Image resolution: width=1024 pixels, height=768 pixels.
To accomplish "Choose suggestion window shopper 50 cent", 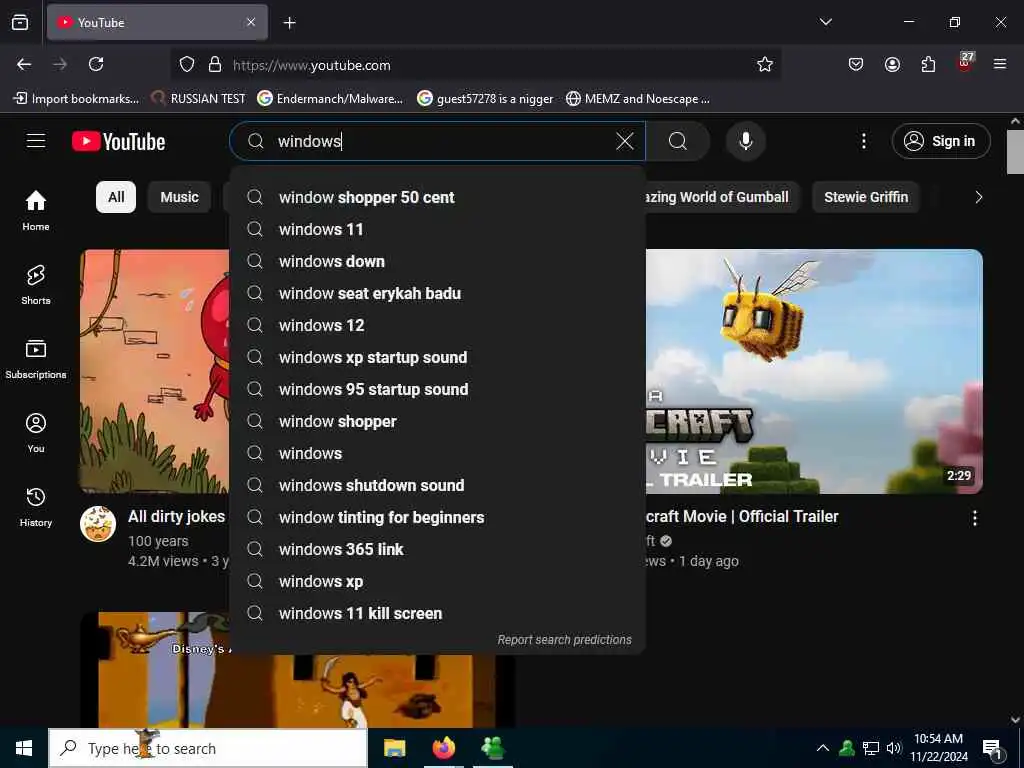I will [438, 197].
